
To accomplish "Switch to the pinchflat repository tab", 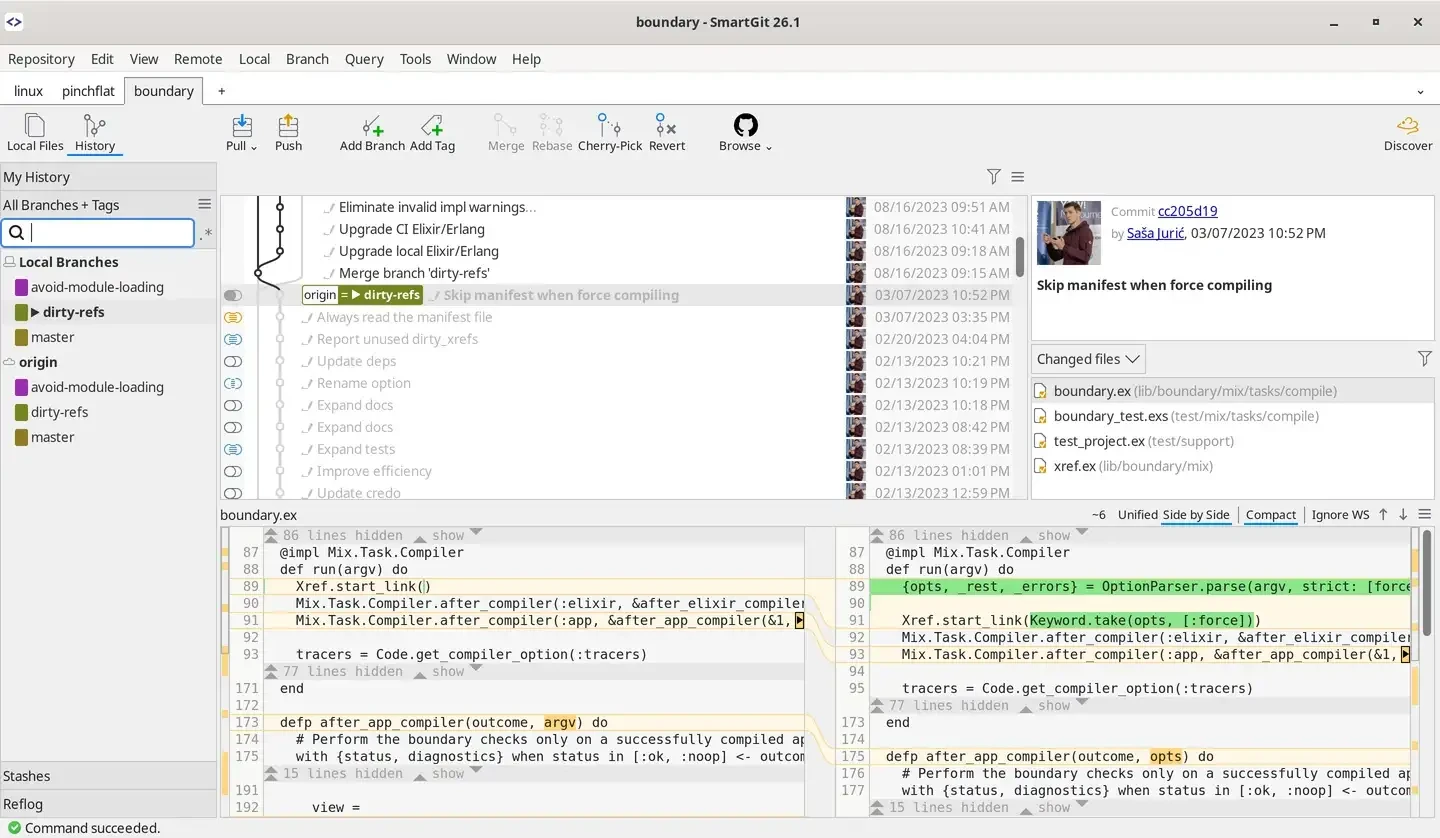I will coord(88,91).
